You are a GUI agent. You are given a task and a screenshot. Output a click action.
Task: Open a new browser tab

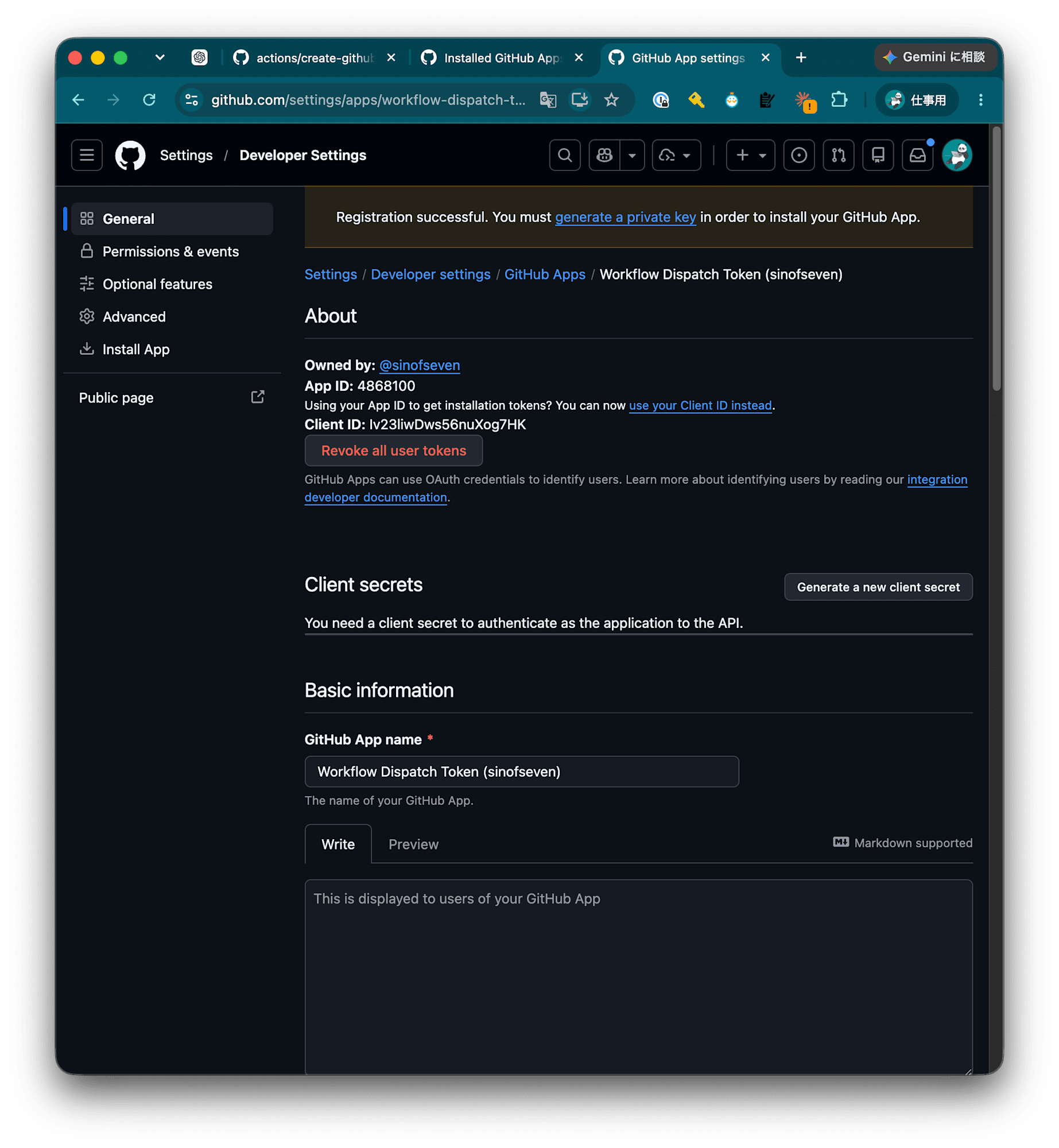click(x=800, y=57)
